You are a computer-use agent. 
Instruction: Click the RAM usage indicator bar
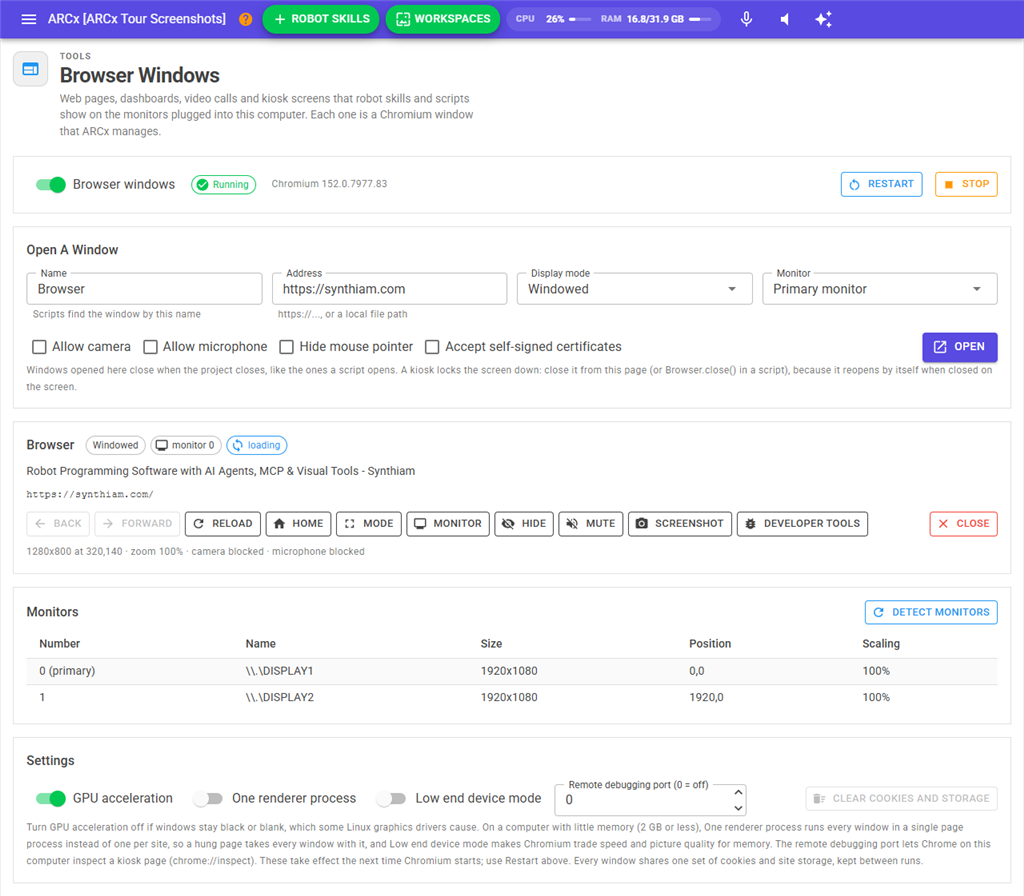pos(700,19)
